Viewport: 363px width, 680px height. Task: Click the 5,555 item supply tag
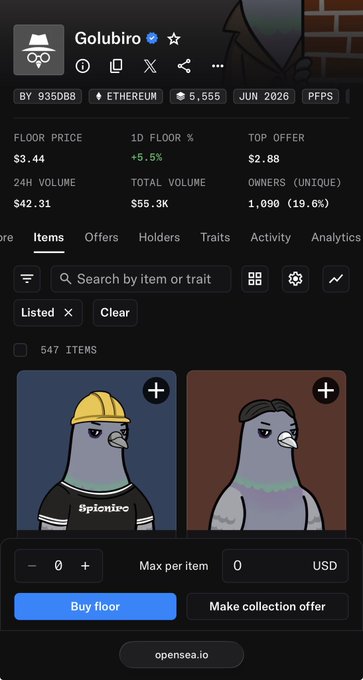(198, 96)
